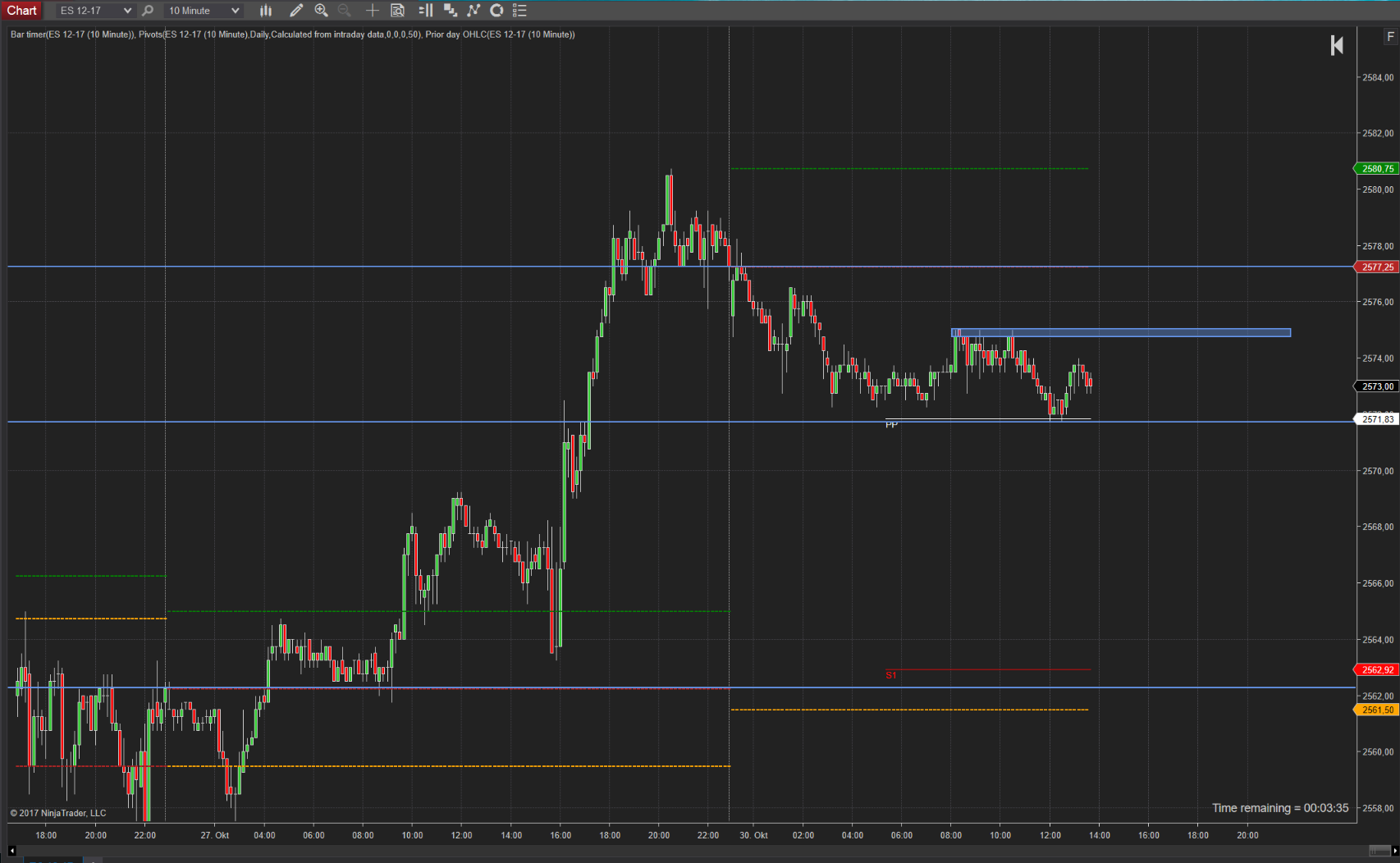The height and width of the screenshot is (863, 1400).
Task: Click the horizontal scrollbar thumb
Action: [1379, 851]
